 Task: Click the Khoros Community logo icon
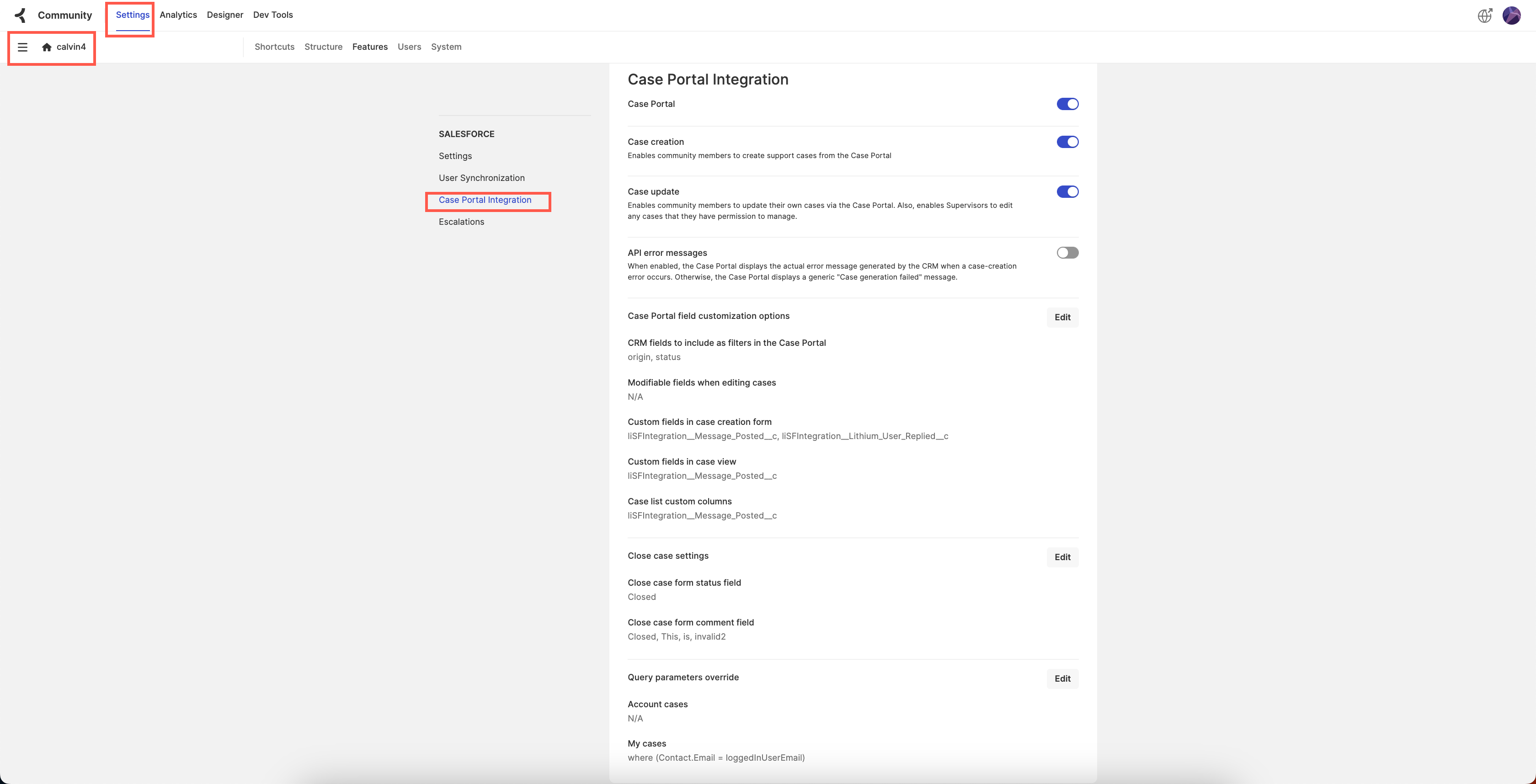(x=20, y=15)
